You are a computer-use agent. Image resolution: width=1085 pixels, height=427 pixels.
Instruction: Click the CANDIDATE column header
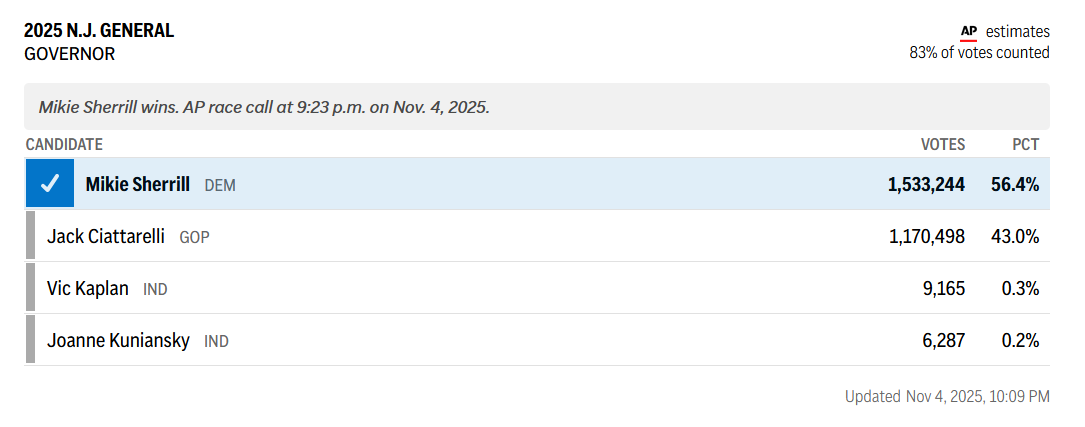tap(64, 145)
